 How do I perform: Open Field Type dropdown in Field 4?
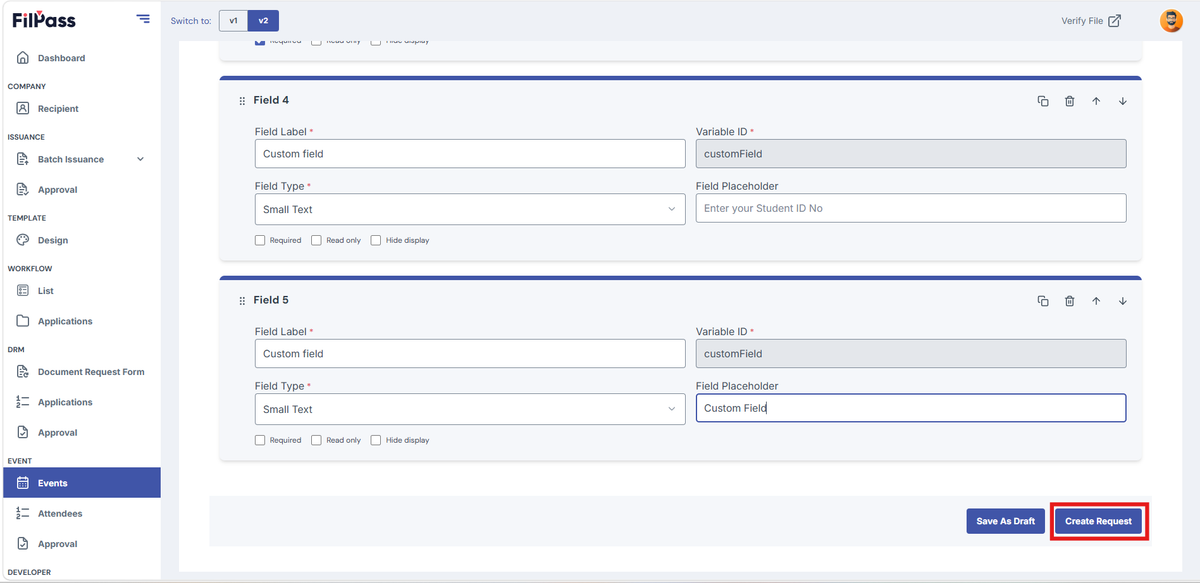(x=470, y=209)
